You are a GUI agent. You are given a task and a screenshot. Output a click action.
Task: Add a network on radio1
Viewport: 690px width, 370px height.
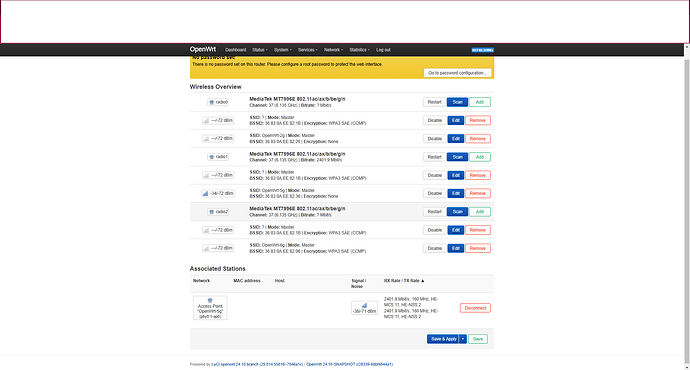pyautogui.click(x=480, y=157)
